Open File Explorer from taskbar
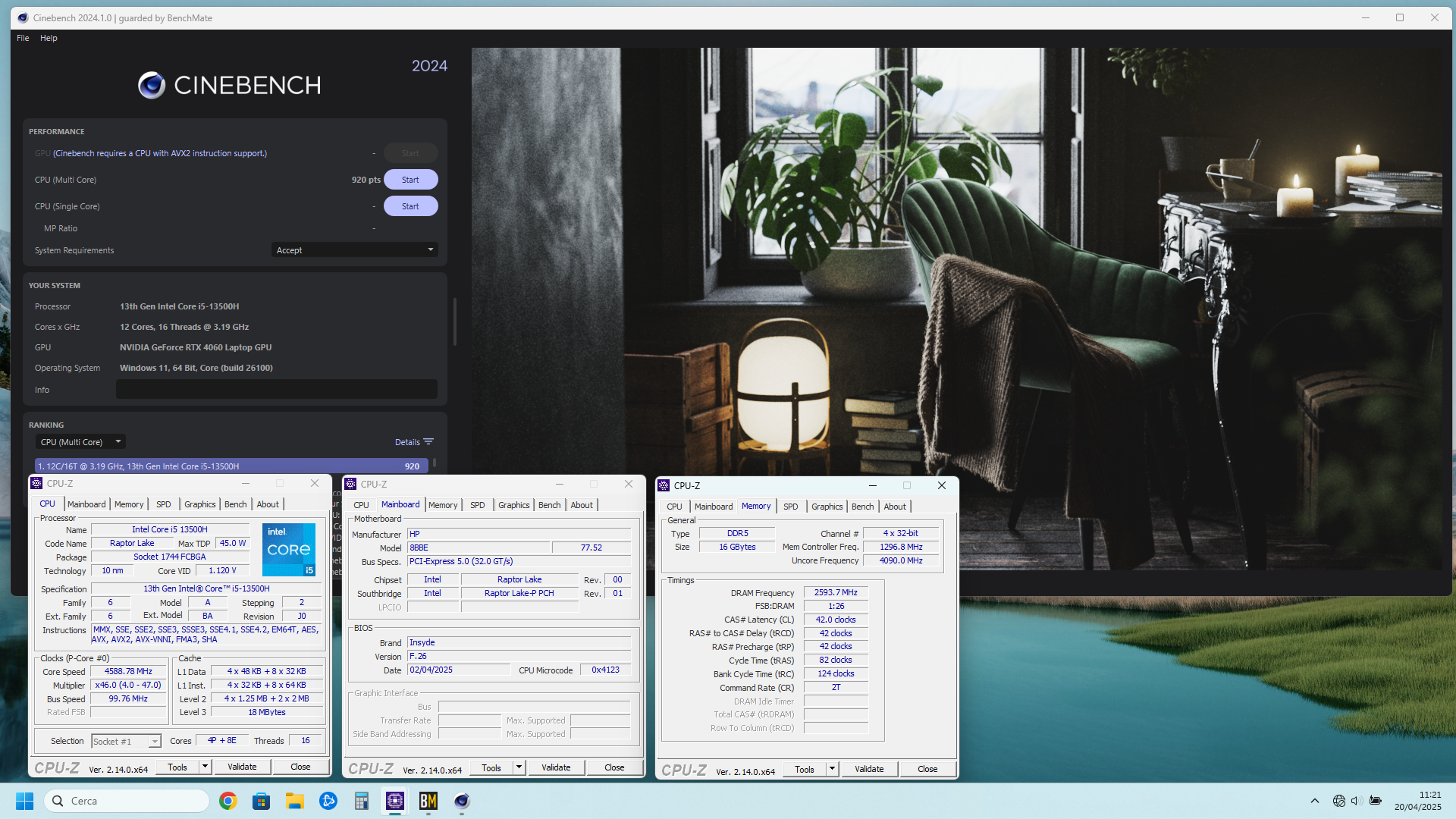This screenshot has height=819, width=1456. coord(294,801)
